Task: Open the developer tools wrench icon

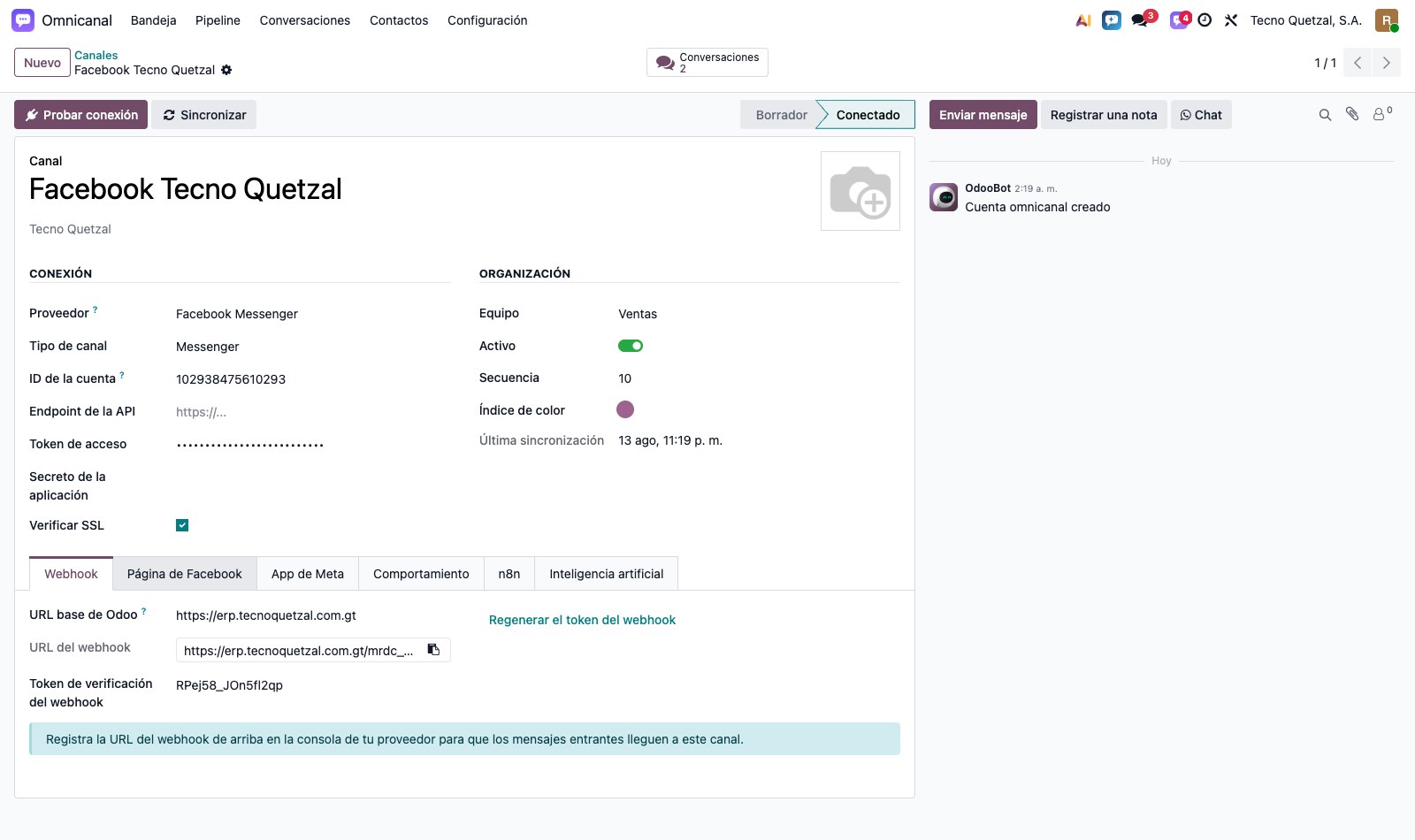Action: pos(1231,20)
